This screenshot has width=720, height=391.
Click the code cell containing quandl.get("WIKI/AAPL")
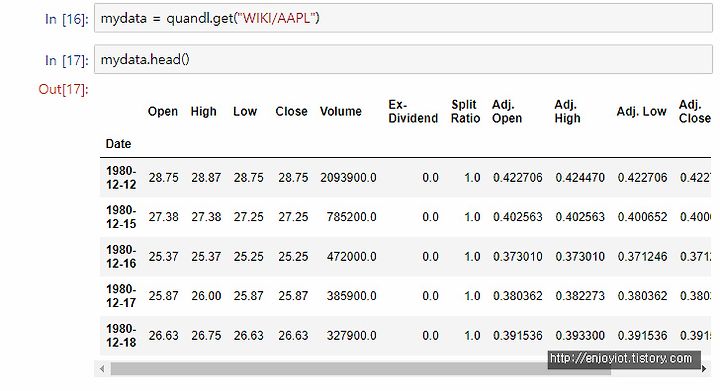pyautogui.click(x=403, y=18)
